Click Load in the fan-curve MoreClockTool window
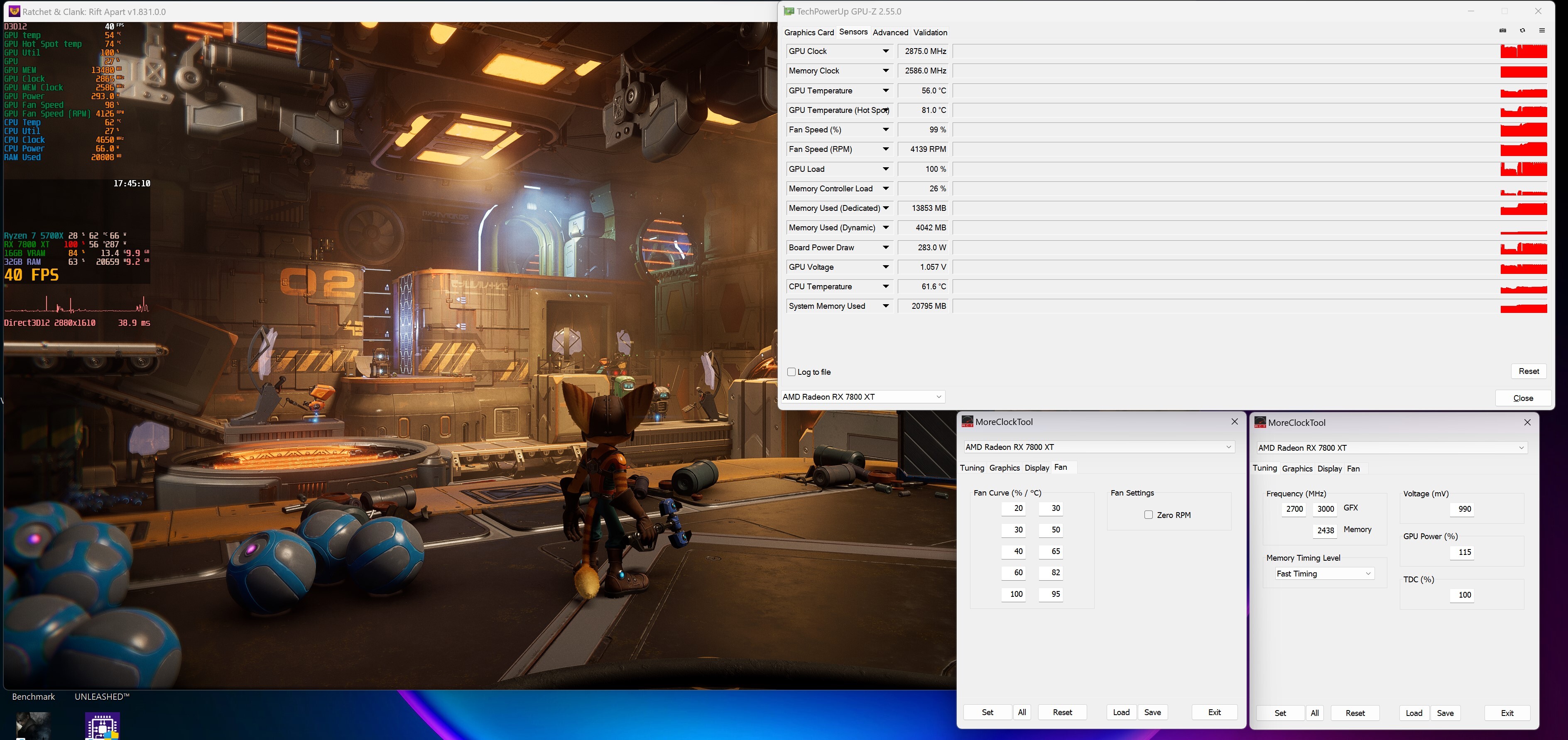 (x=1121, y=712)
